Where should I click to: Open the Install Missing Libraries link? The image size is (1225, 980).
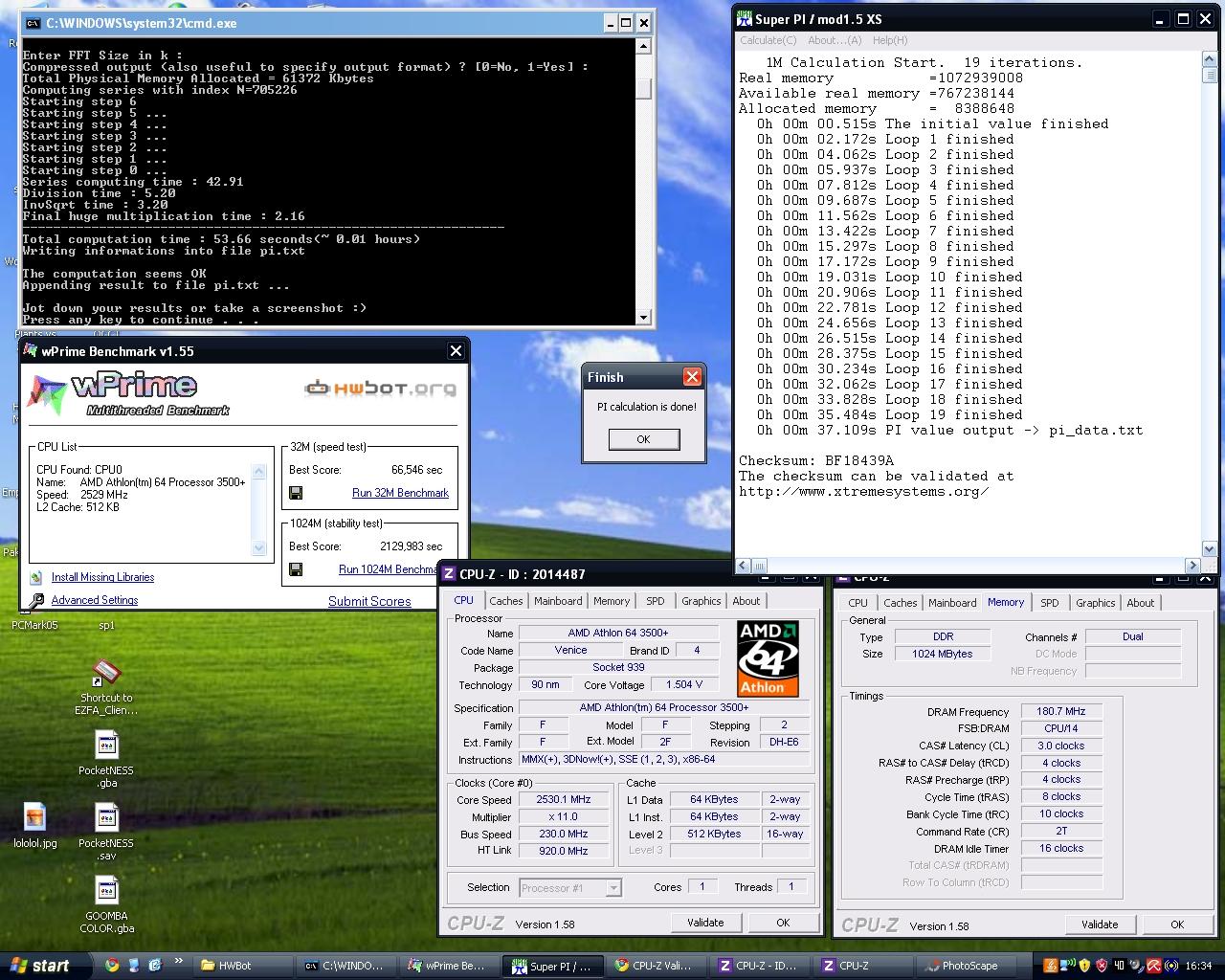pos(102,577)
